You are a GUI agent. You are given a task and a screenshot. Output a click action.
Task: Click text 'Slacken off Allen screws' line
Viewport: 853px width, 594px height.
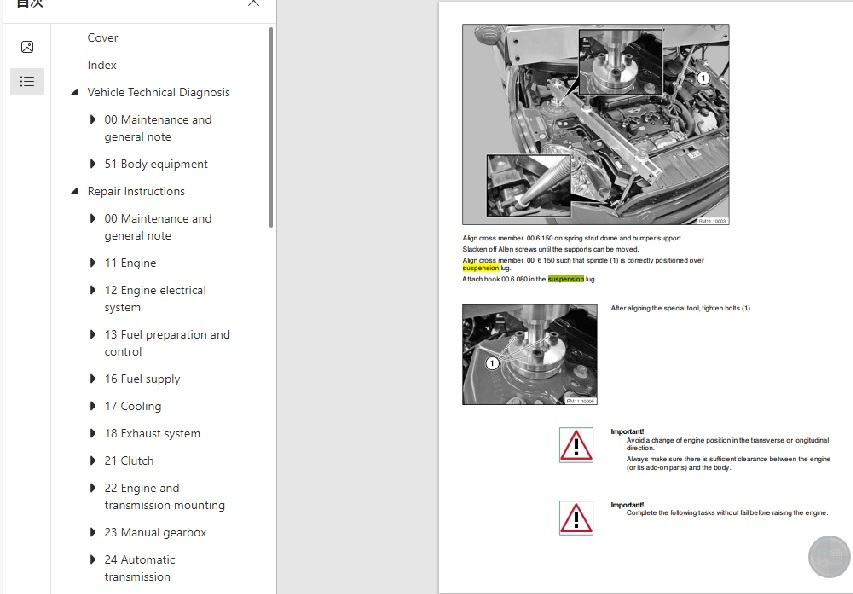point(551,250)
